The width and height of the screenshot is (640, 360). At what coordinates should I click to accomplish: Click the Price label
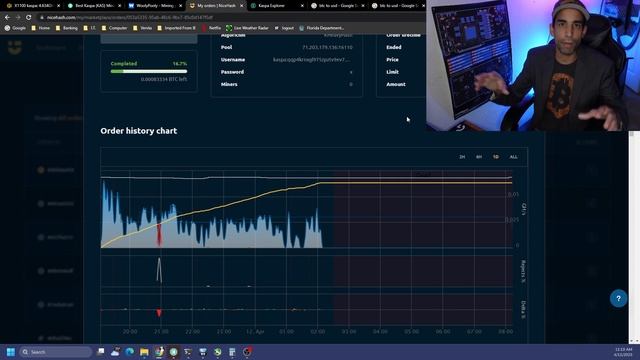point(392,60)
